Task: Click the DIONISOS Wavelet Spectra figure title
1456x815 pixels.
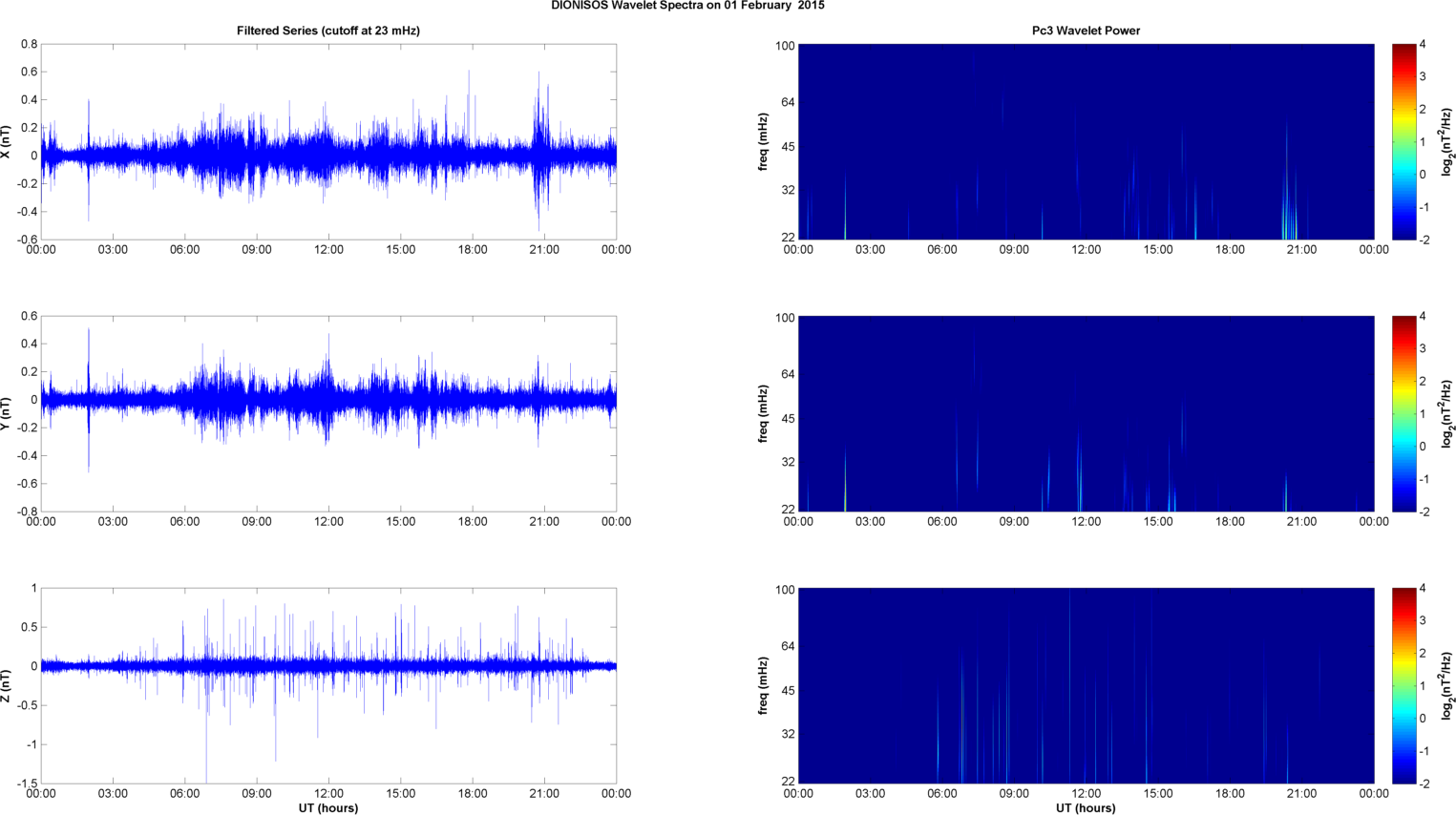Action: pos(687,6)
